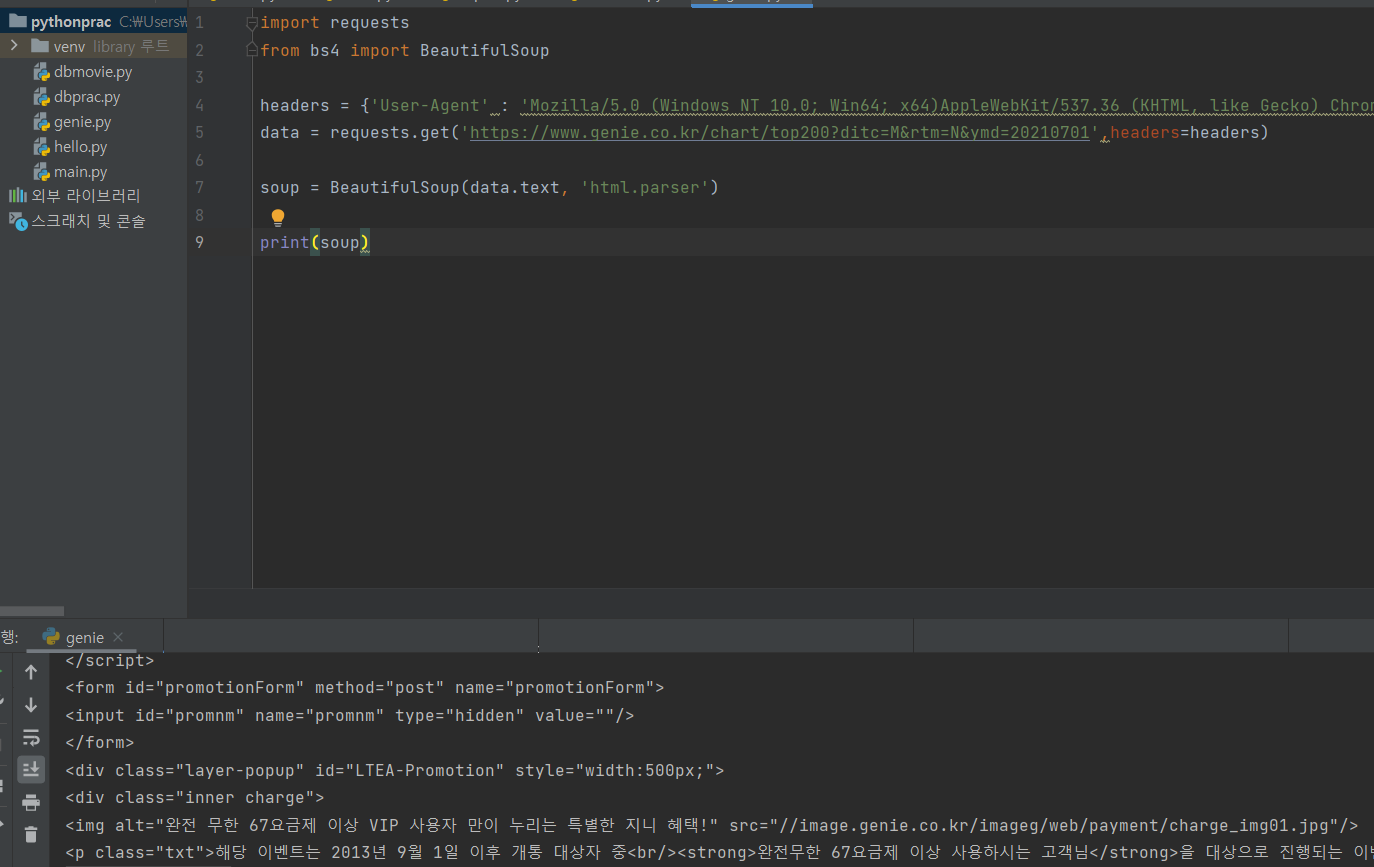1374x867 pixels.
Task: Click the Python icon beside hello.py
Action: [x=41, y=147]
